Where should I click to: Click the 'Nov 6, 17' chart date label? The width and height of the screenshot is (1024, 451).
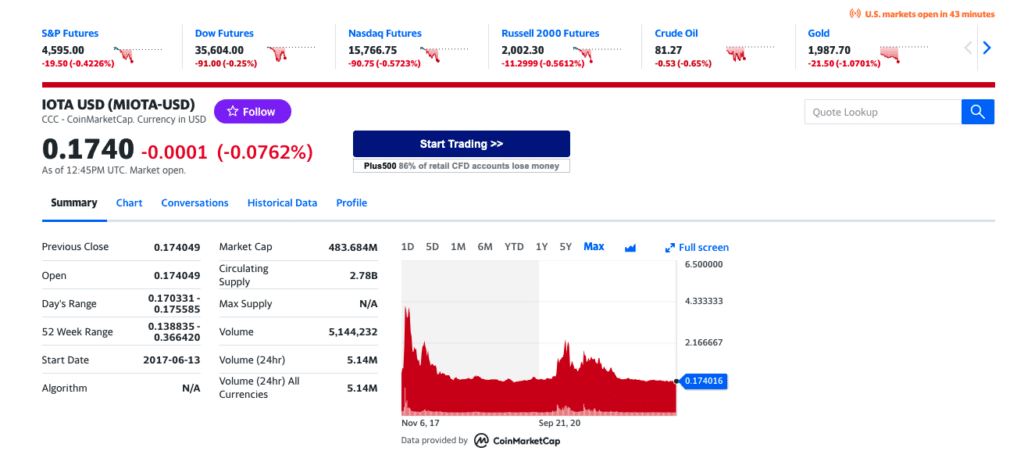tap(420, 423)
